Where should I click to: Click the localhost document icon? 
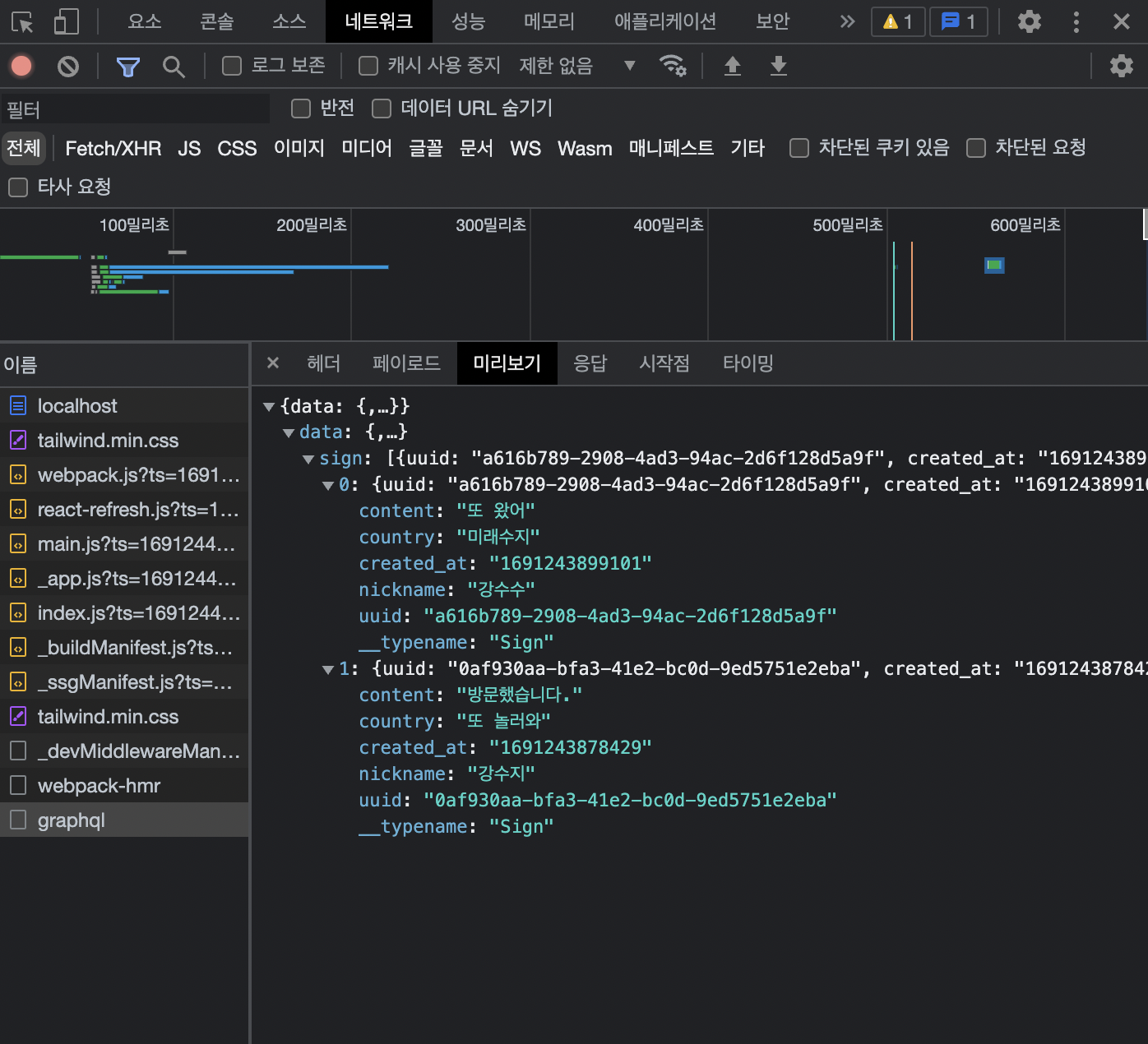pos(18,405)
